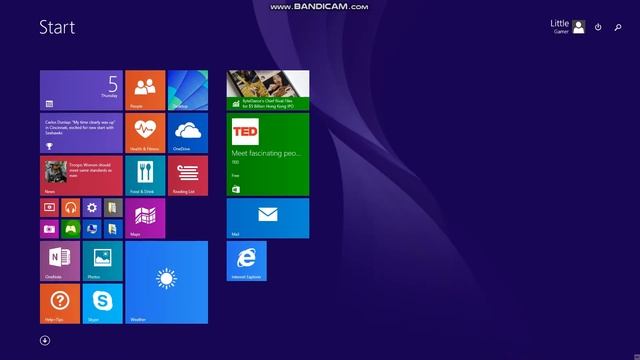This screenshot has height=360, width=640.
Task: Open the small blue File Explorer tile
Action: [x=113, y=229]
